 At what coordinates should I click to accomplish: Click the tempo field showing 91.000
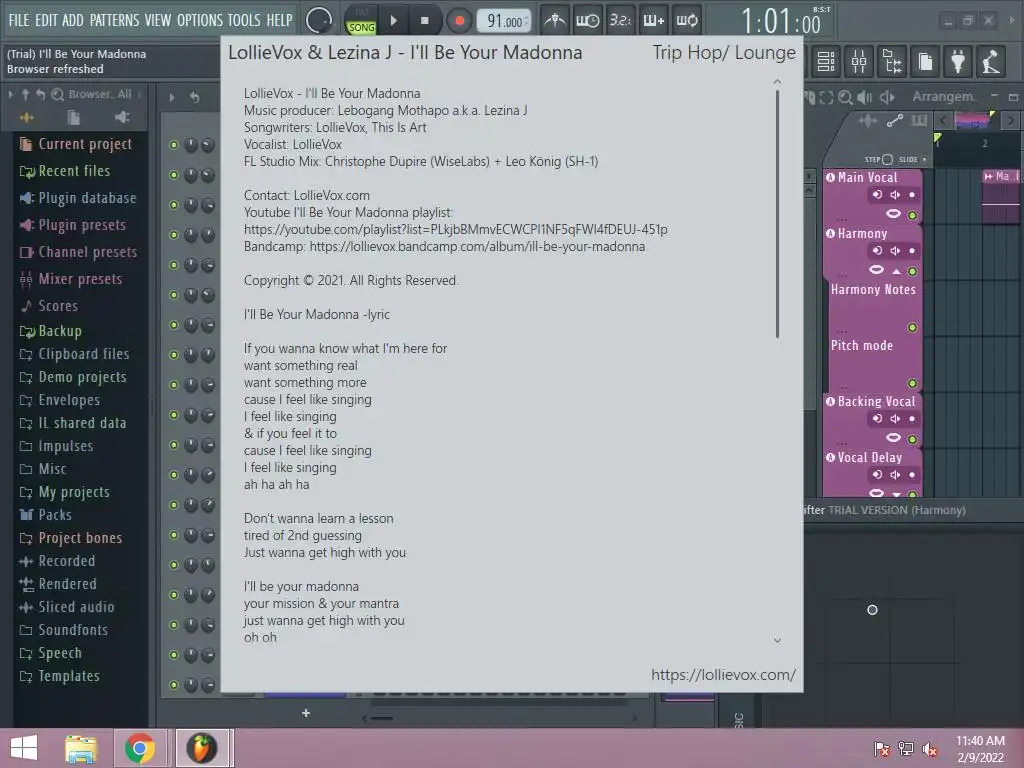(x=504, y=21)
